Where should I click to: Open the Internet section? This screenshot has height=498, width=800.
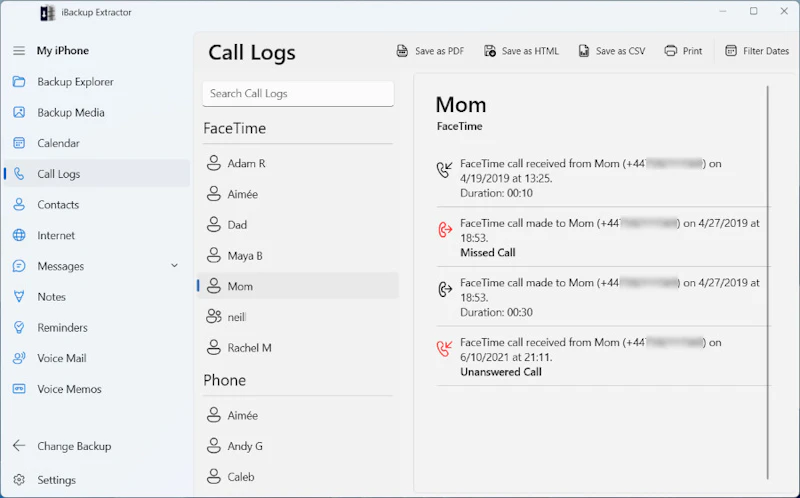[97, 235]
